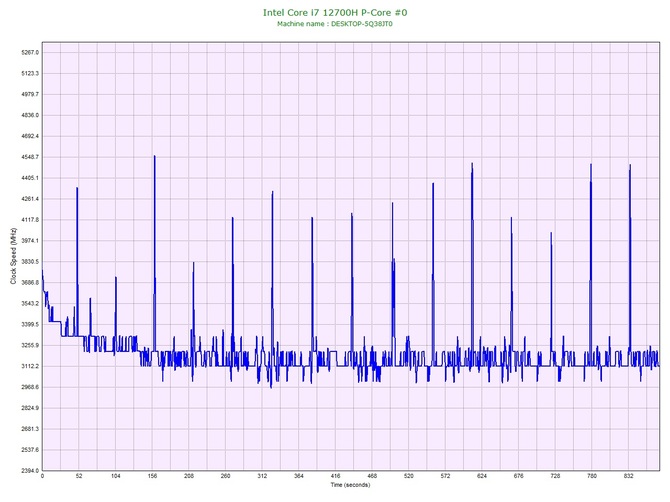Click the 52 tick on the time axis
670x502 pixels.
79,476
